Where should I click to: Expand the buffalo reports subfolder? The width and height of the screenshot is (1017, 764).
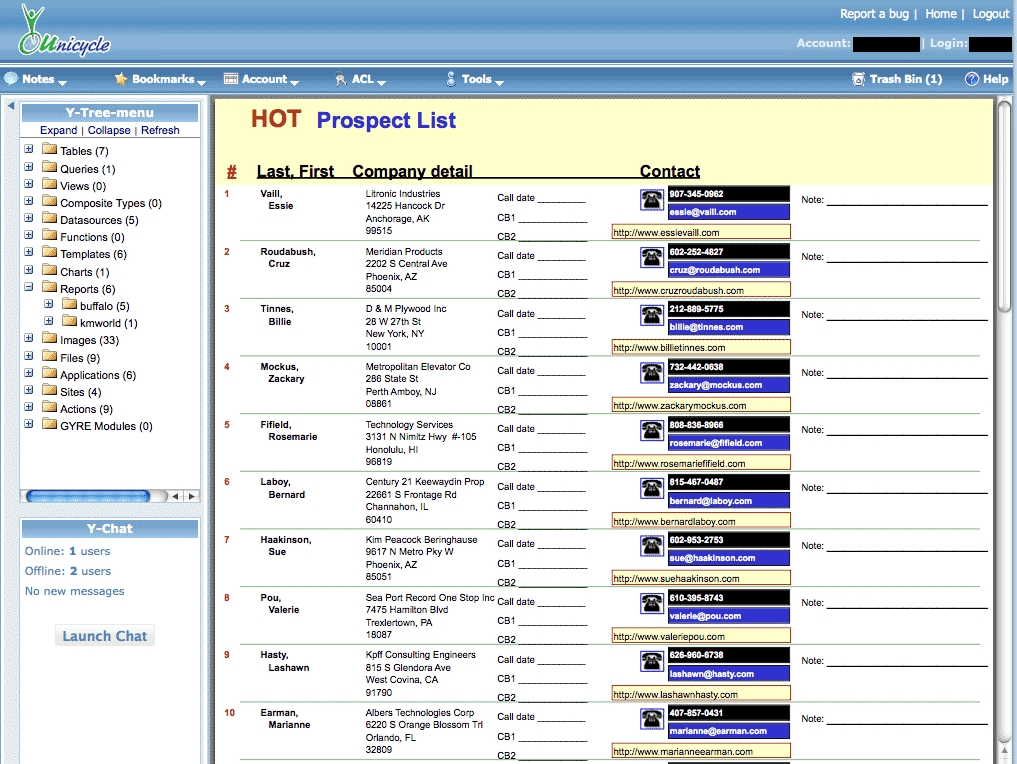[49, 305]
